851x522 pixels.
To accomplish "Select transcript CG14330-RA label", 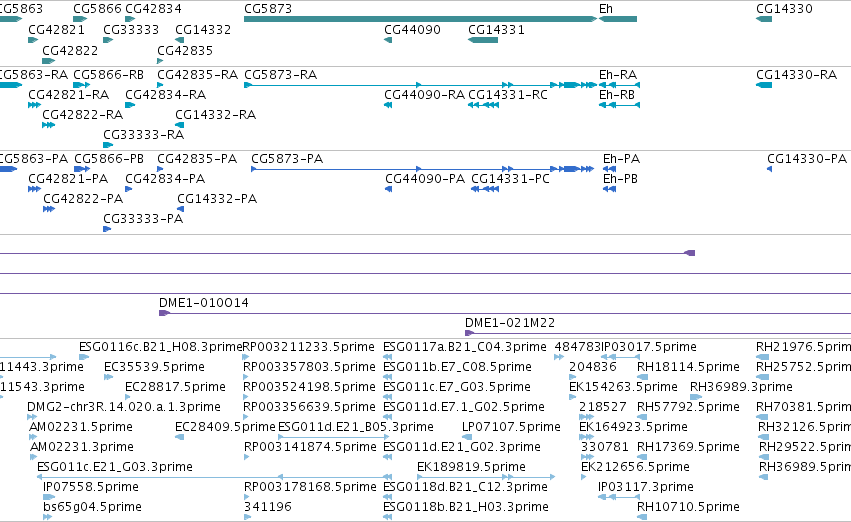I will 797,75.
